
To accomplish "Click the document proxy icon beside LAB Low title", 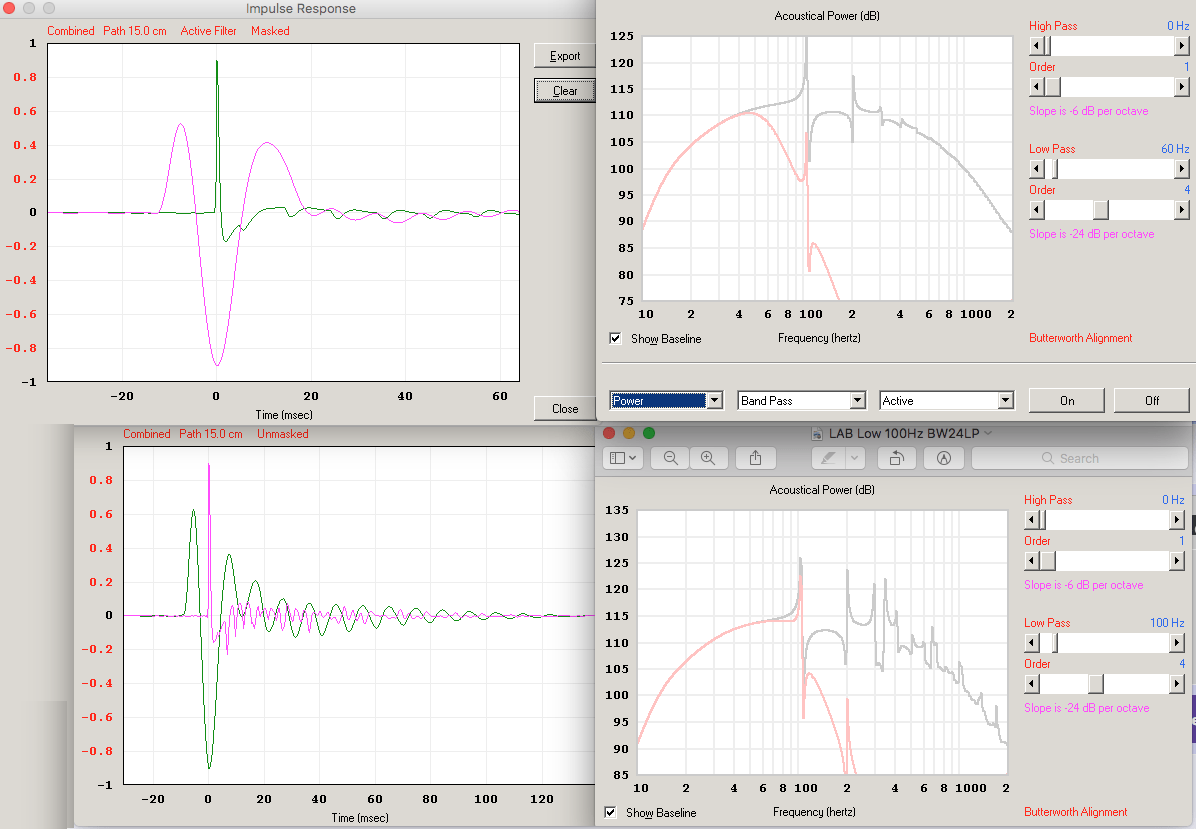I will [x=816, y=433].
